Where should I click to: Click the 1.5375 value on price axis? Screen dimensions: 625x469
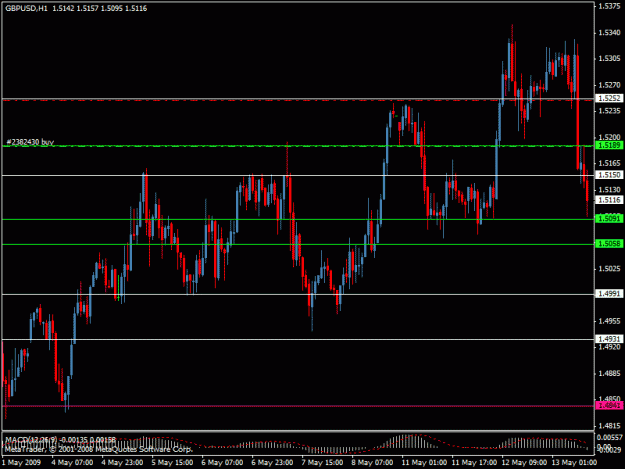pos(609,6)
